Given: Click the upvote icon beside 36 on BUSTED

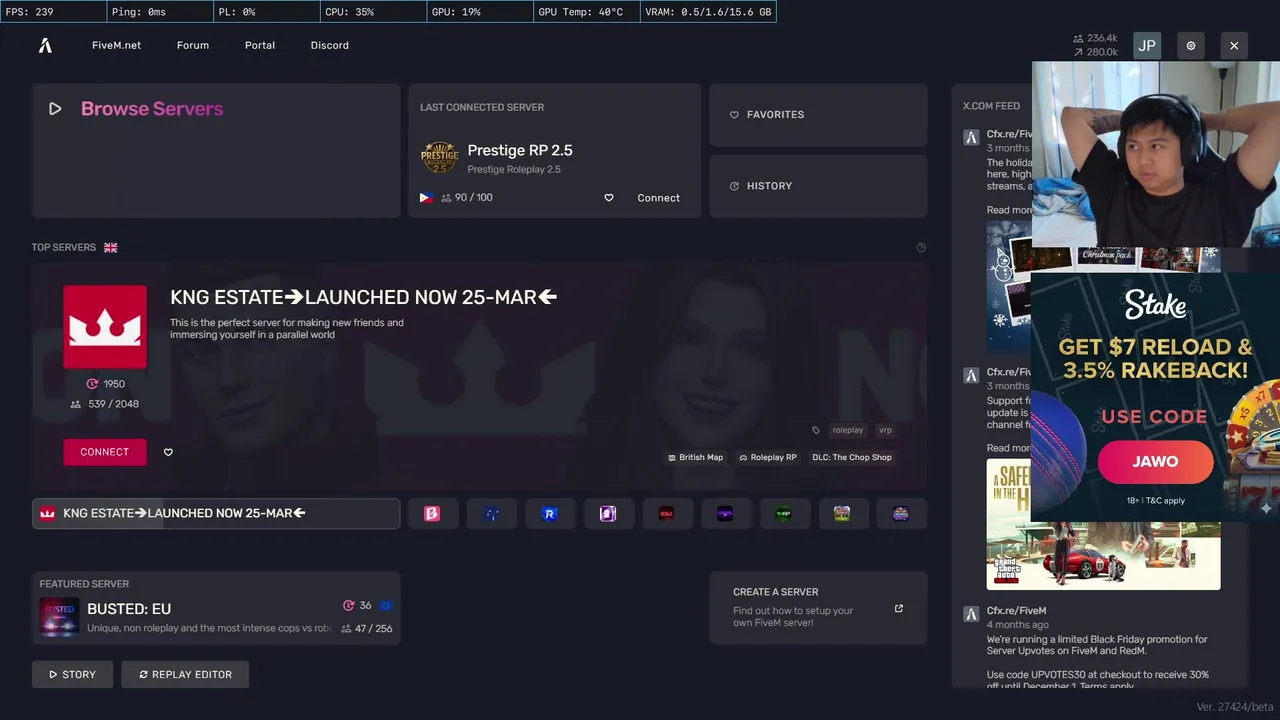Looking at the screenshot, I should pos(349,605).
